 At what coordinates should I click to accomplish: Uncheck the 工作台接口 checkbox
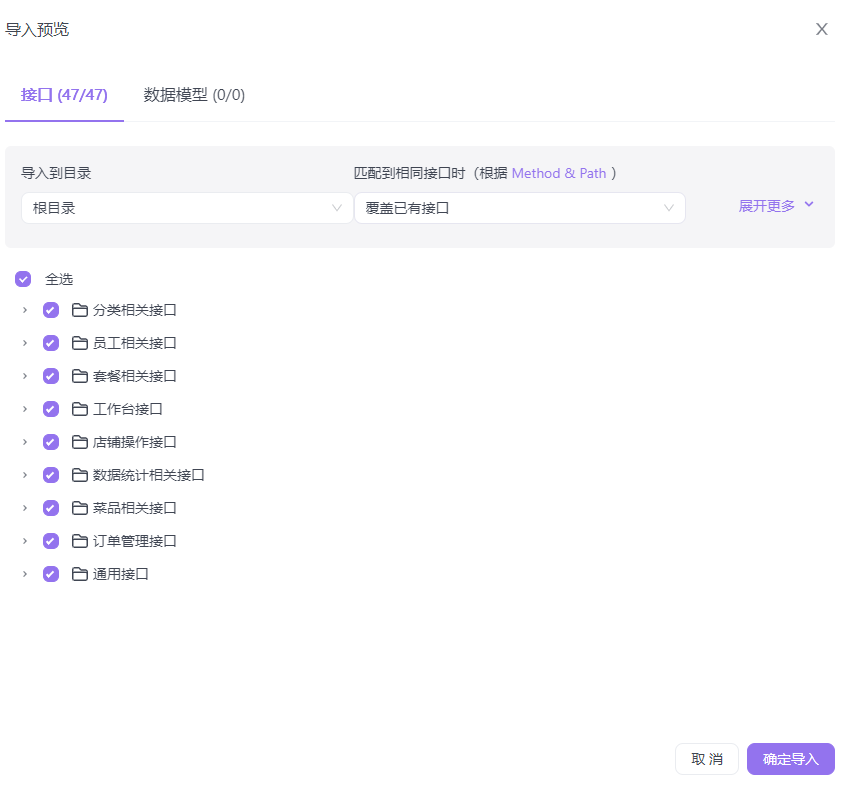coord(51,409)
